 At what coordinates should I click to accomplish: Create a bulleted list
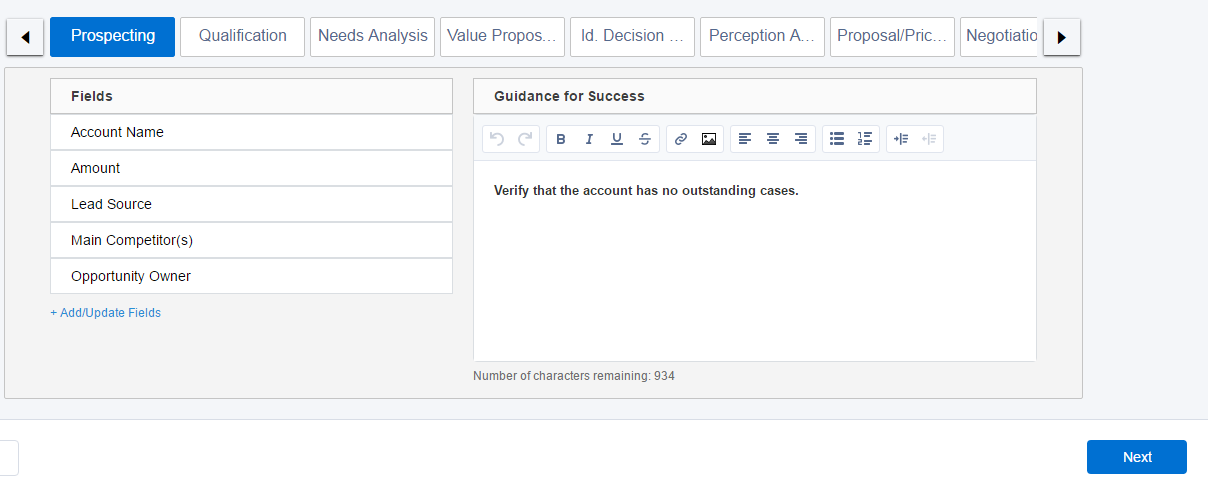(837, 139)
